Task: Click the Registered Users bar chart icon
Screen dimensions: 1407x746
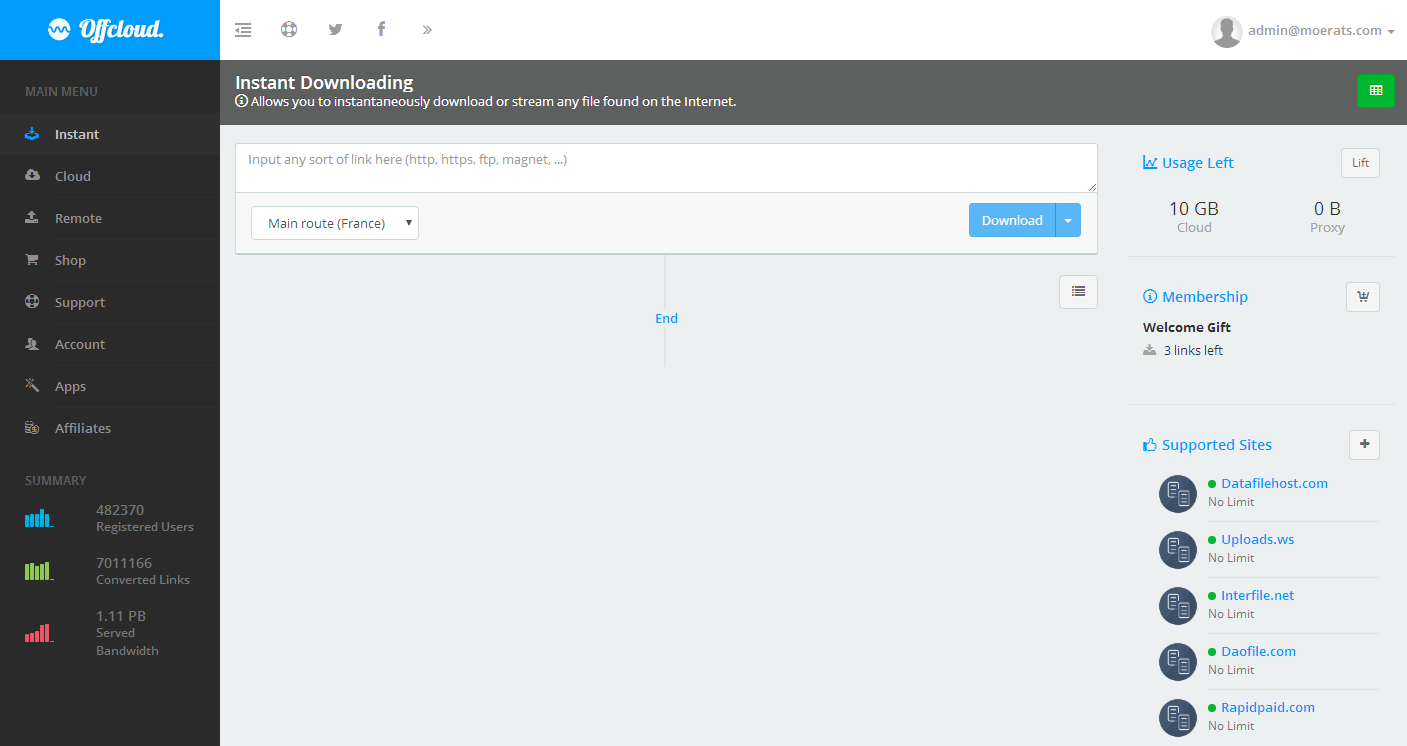Action: pyautogui.click(x=39, y=518)
